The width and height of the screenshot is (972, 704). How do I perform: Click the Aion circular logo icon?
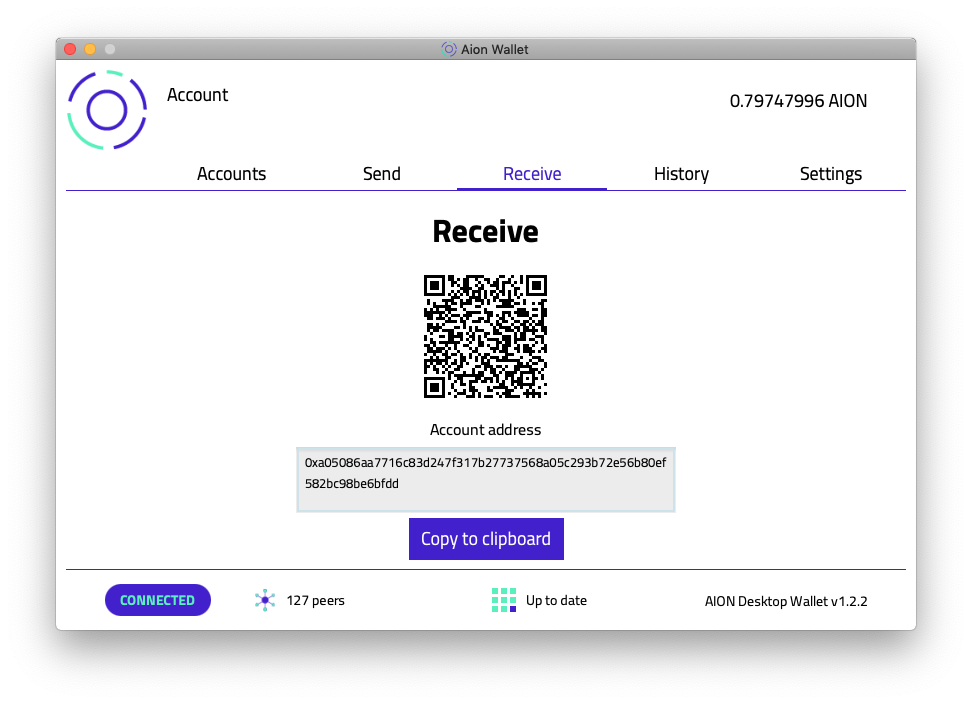pos(107,110)
